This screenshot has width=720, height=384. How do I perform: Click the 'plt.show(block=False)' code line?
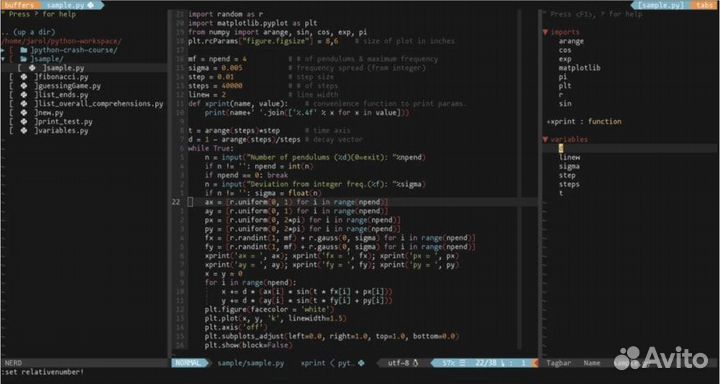tap(248, 345)
